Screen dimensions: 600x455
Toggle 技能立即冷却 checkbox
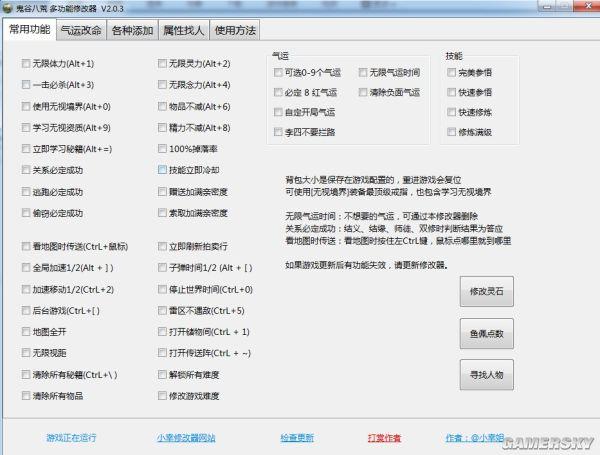[162, 170]
